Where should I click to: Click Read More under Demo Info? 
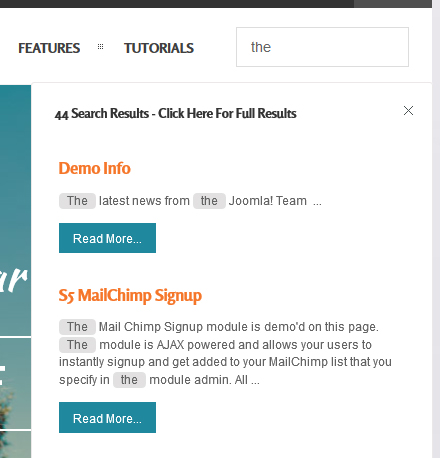(107, 238)
